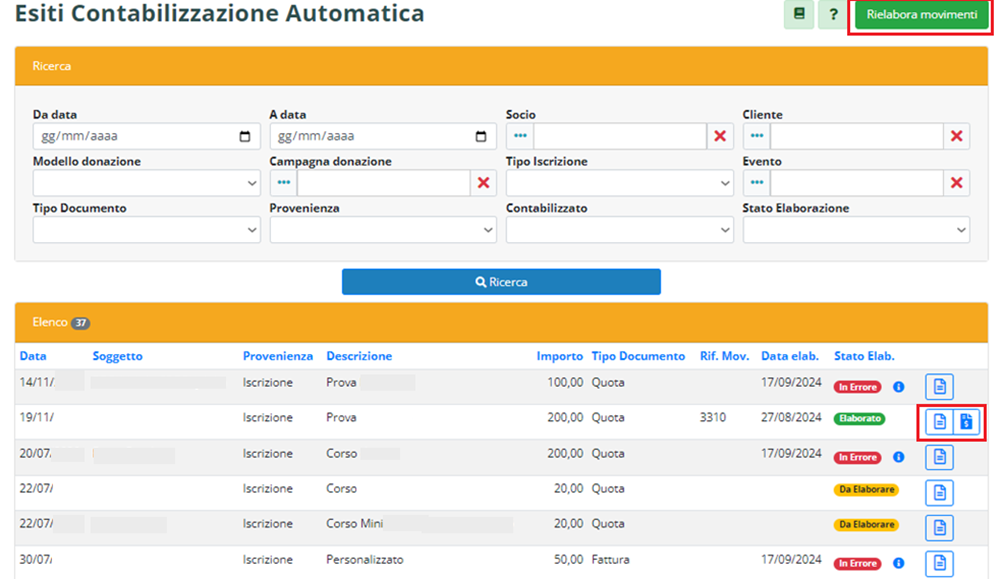Expand the Tipo Iscrizione dropdown
The width and height of the screenshot is (1004, 579).
(619, 183)
